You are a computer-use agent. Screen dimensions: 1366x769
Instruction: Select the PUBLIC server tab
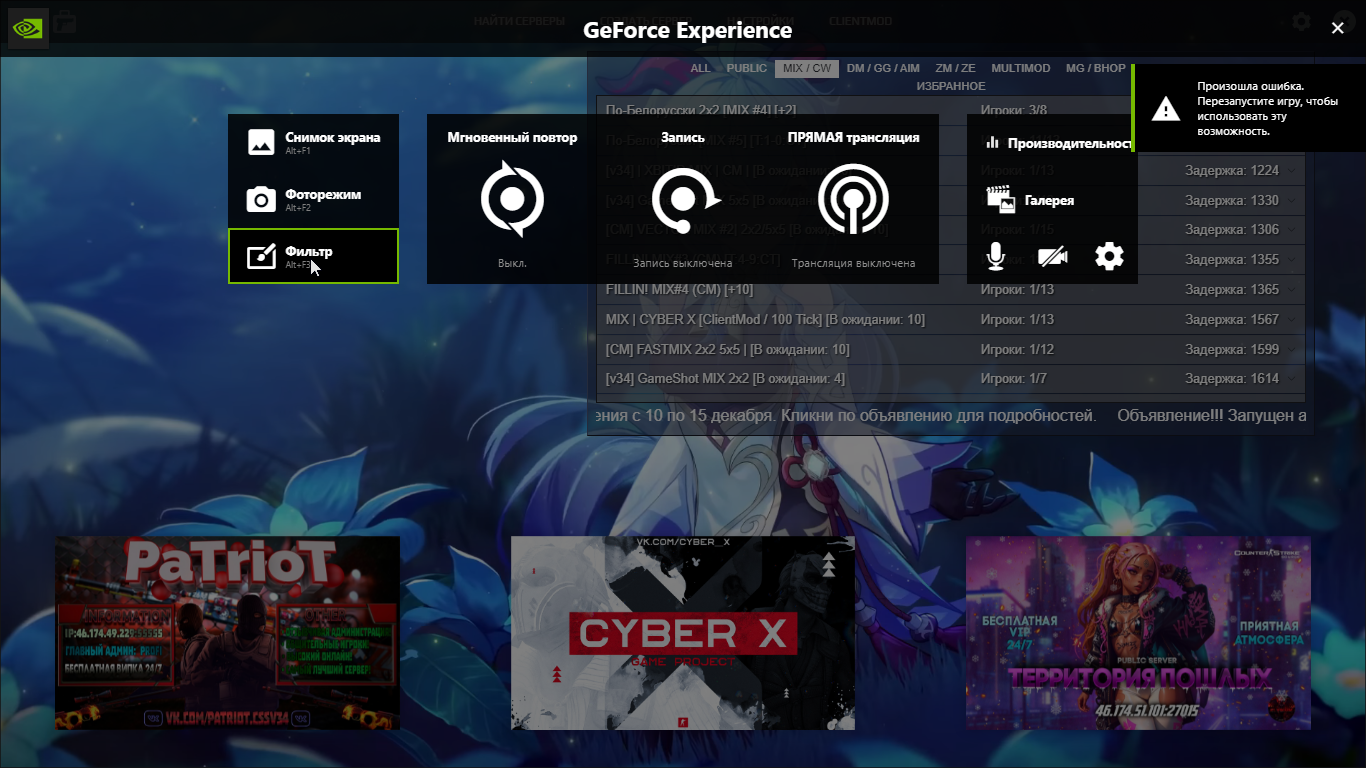(x=747, y=68)
